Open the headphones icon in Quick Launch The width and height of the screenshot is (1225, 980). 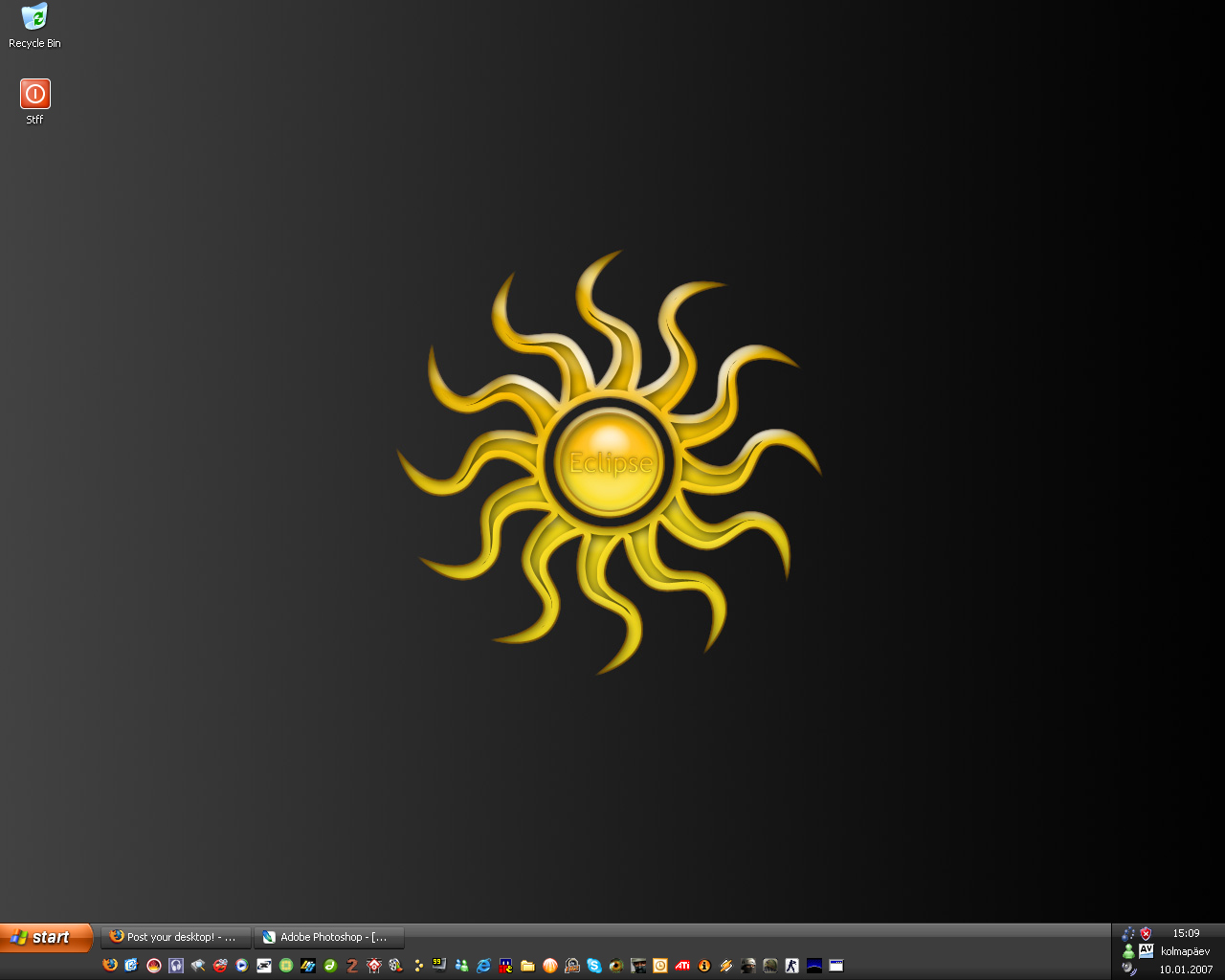tap(176, 966)
